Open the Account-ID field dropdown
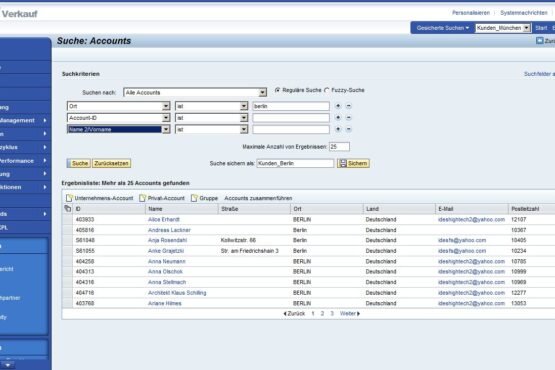Viewport: 555px width, 370px height. coord(166,118)
